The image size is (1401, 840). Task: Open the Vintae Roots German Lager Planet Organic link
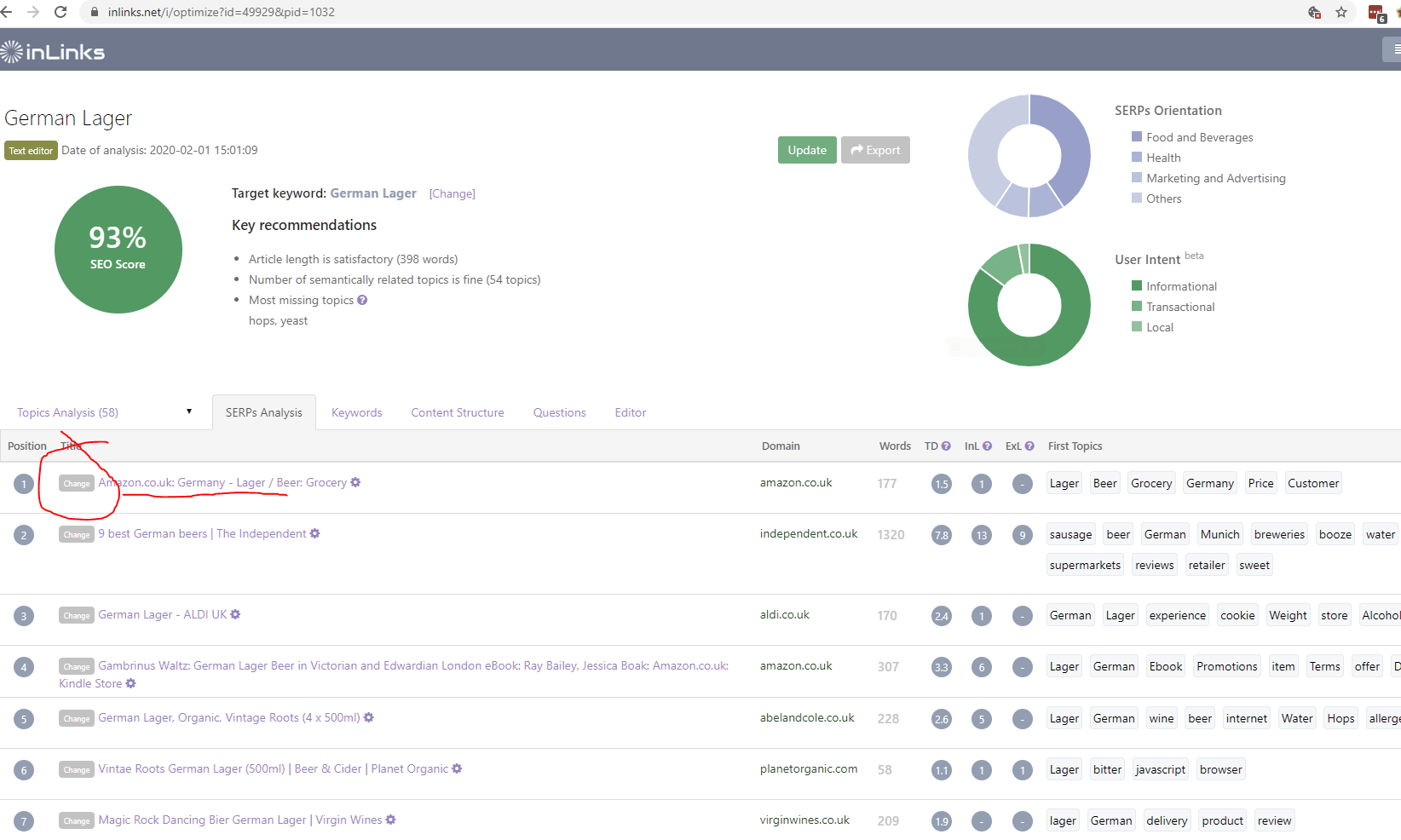pos(274,768)
